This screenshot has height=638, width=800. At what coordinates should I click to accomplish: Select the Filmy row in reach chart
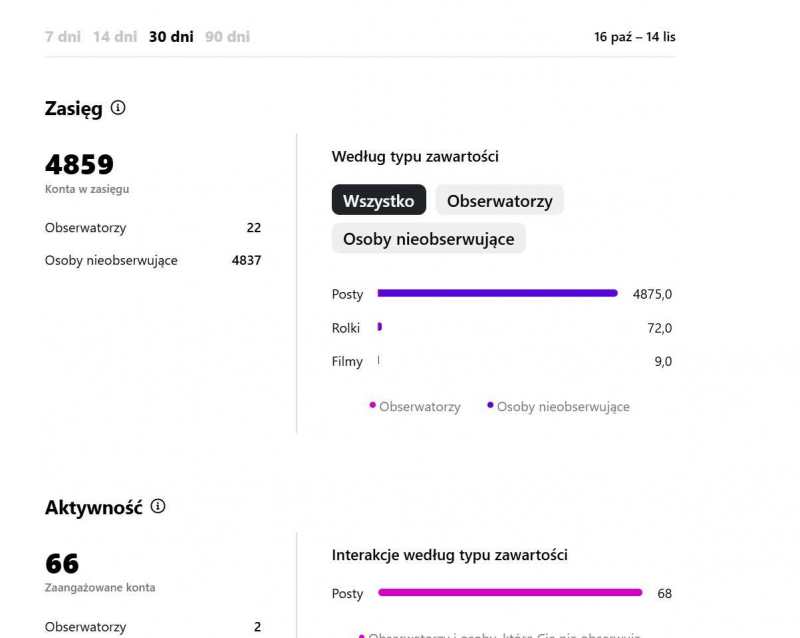(x=347, y=361)
